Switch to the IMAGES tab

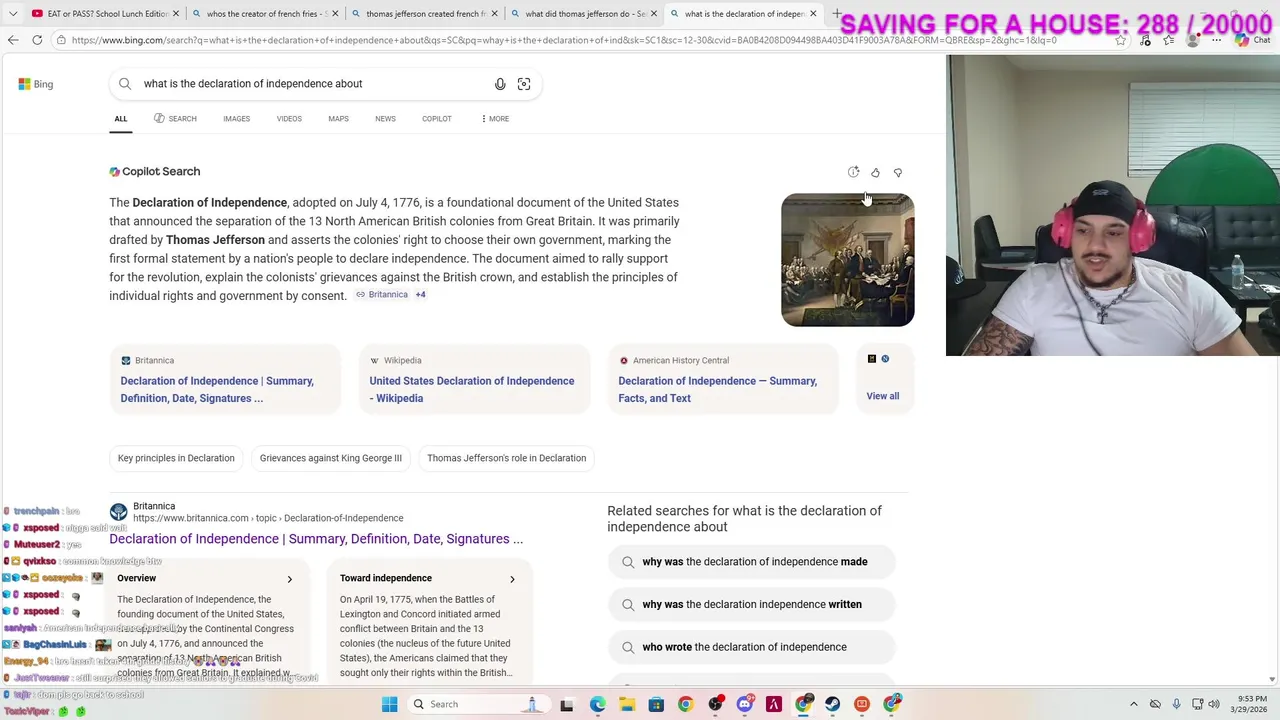pyautogui.click(x=236, y=119)
